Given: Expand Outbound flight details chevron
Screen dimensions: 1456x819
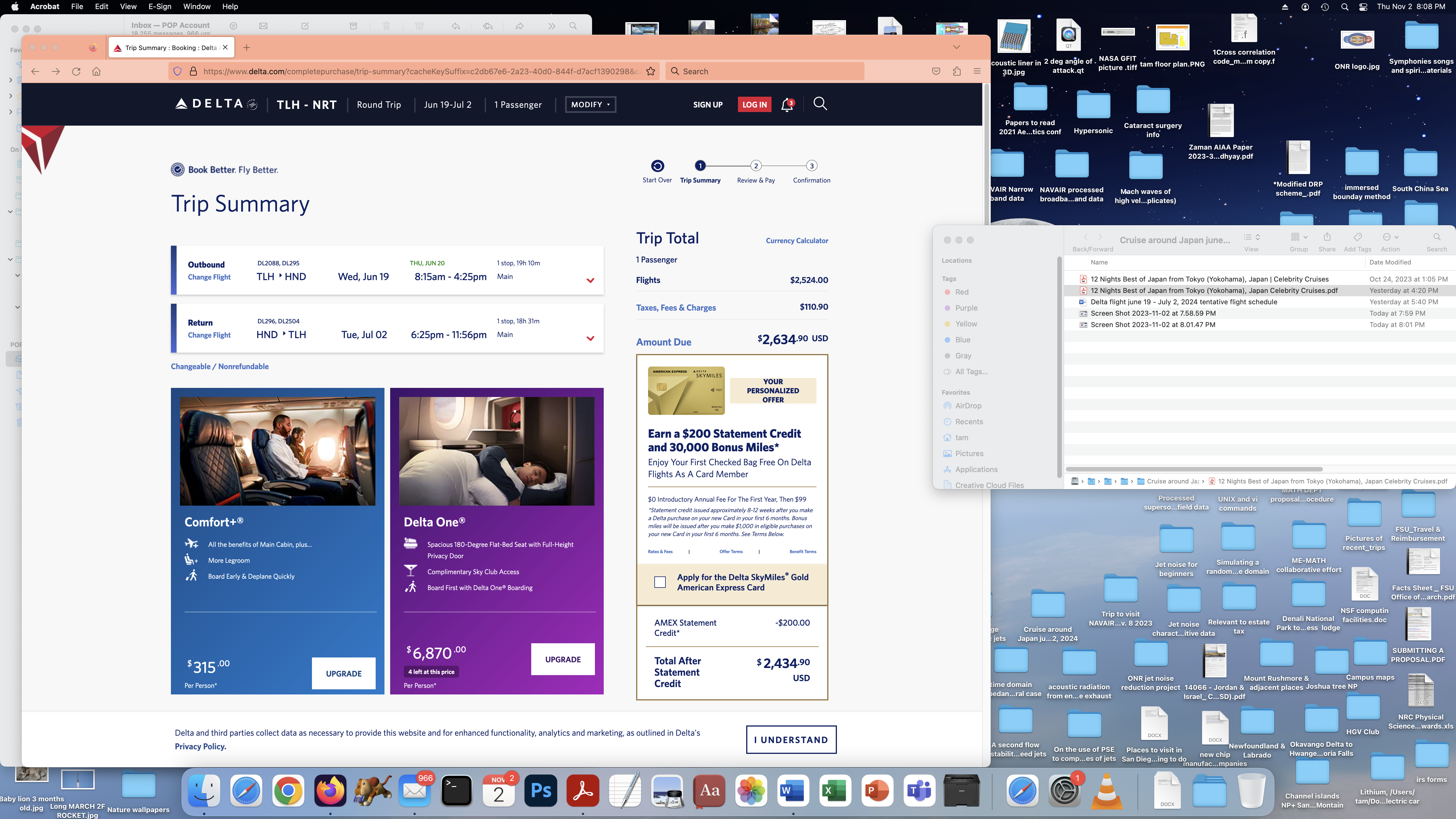Looking at the screenshot, I should 590,280.
